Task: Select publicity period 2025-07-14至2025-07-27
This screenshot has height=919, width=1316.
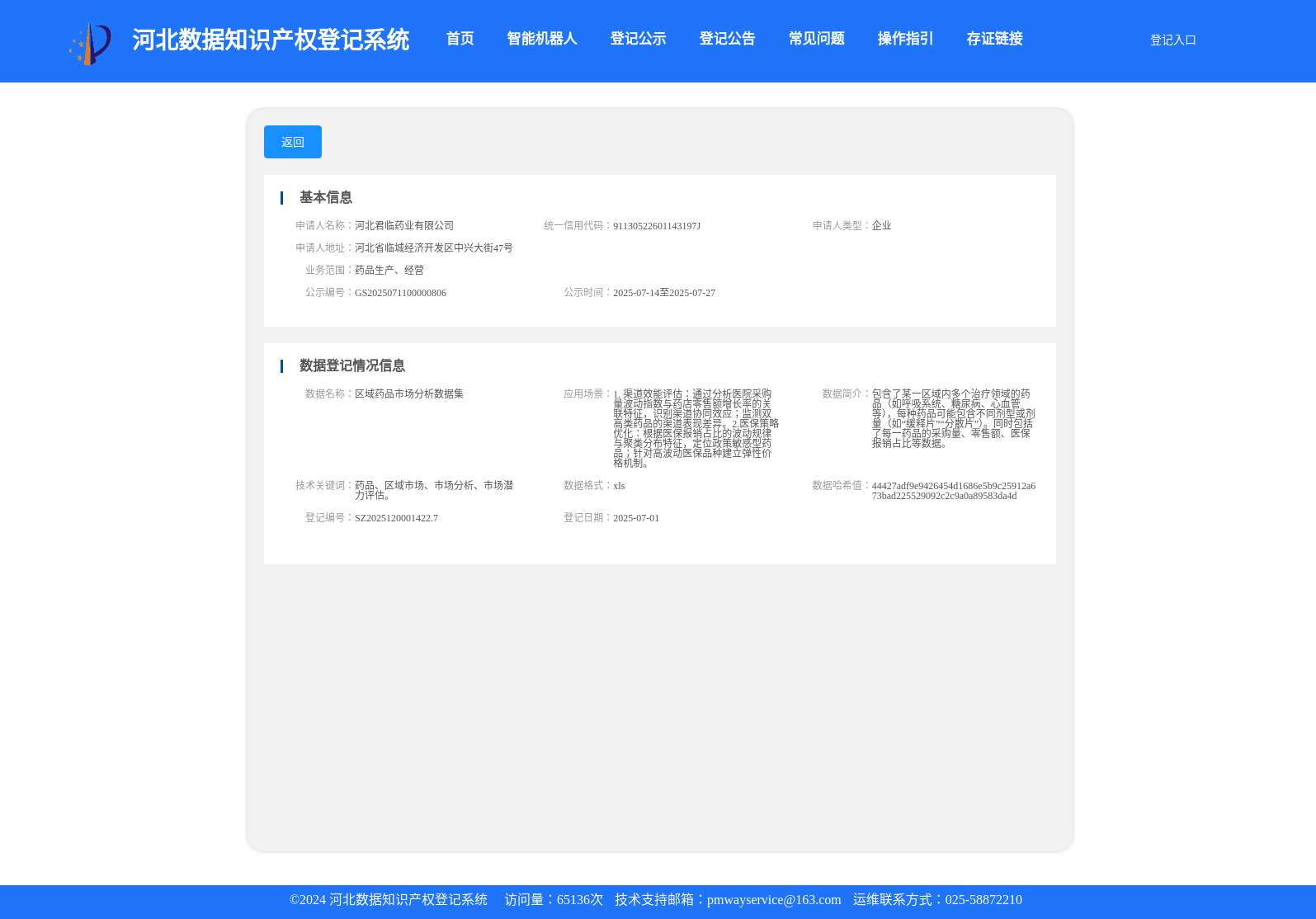Action: 664,293
